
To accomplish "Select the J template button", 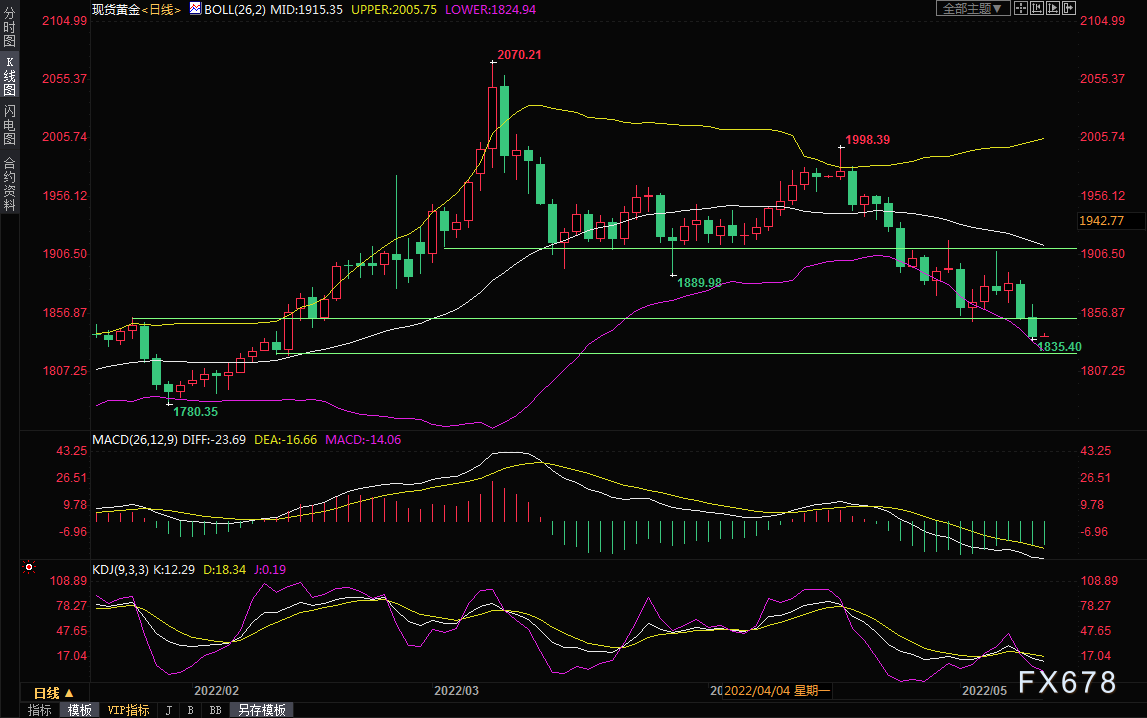I will tap(169, 710).
